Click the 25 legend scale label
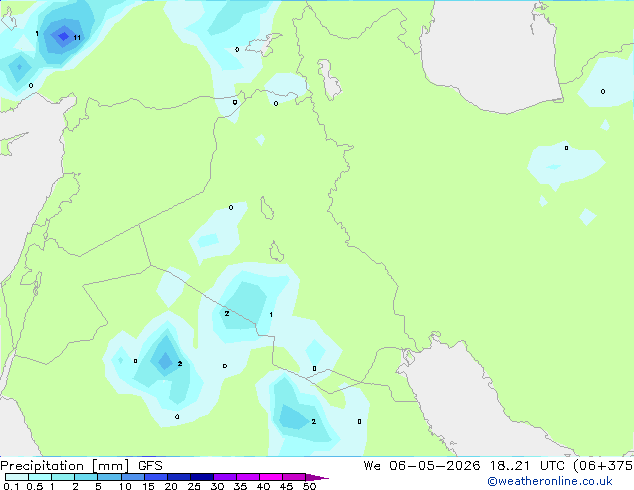 pyautogui.click(x=194, y=486)
